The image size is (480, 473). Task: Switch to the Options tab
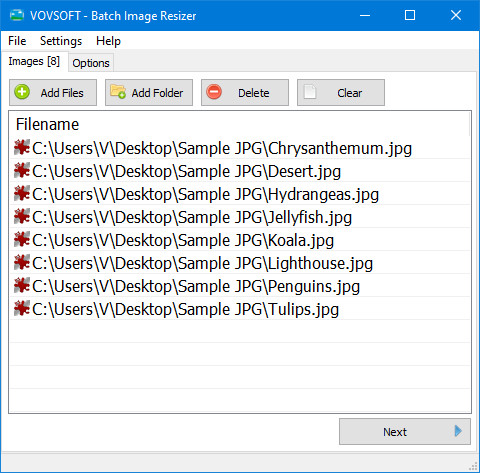coord(91,63)
